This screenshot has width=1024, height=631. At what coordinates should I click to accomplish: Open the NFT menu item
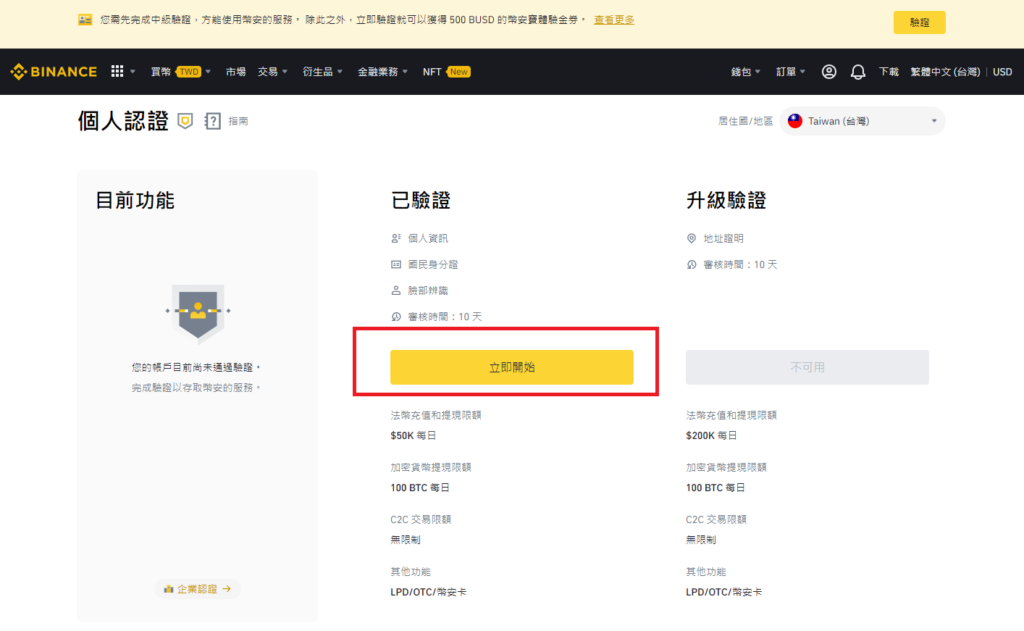point(445,72)
